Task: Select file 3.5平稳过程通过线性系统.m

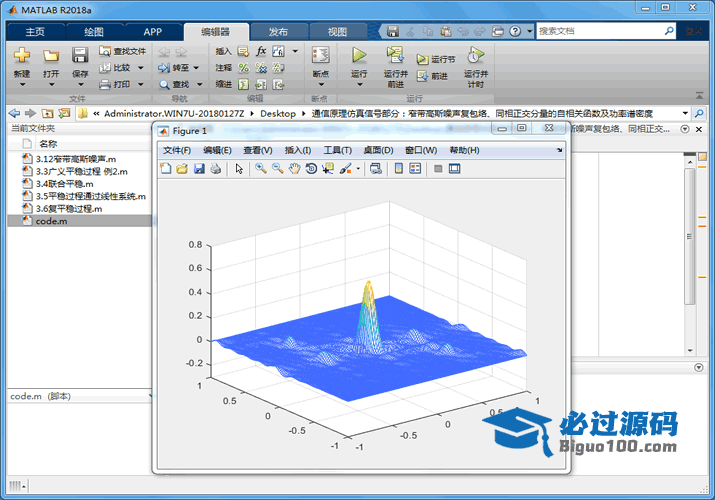Action: [91, 196]
